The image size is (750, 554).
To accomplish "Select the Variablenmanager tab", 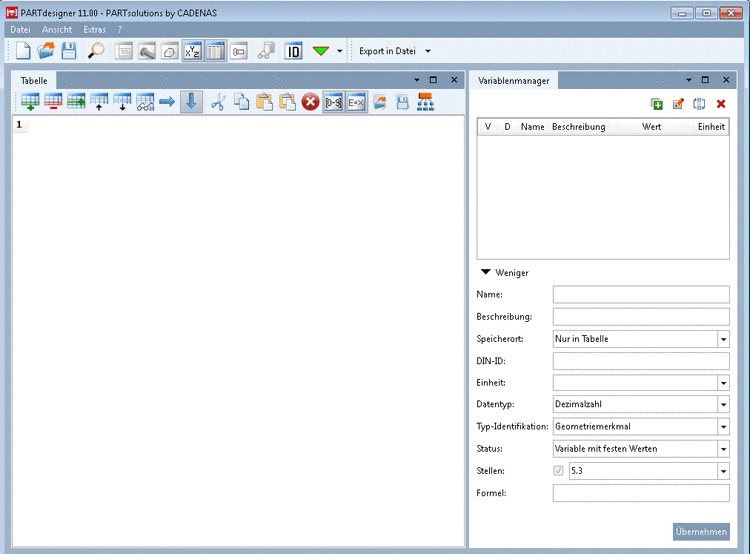I will point(514,80).
